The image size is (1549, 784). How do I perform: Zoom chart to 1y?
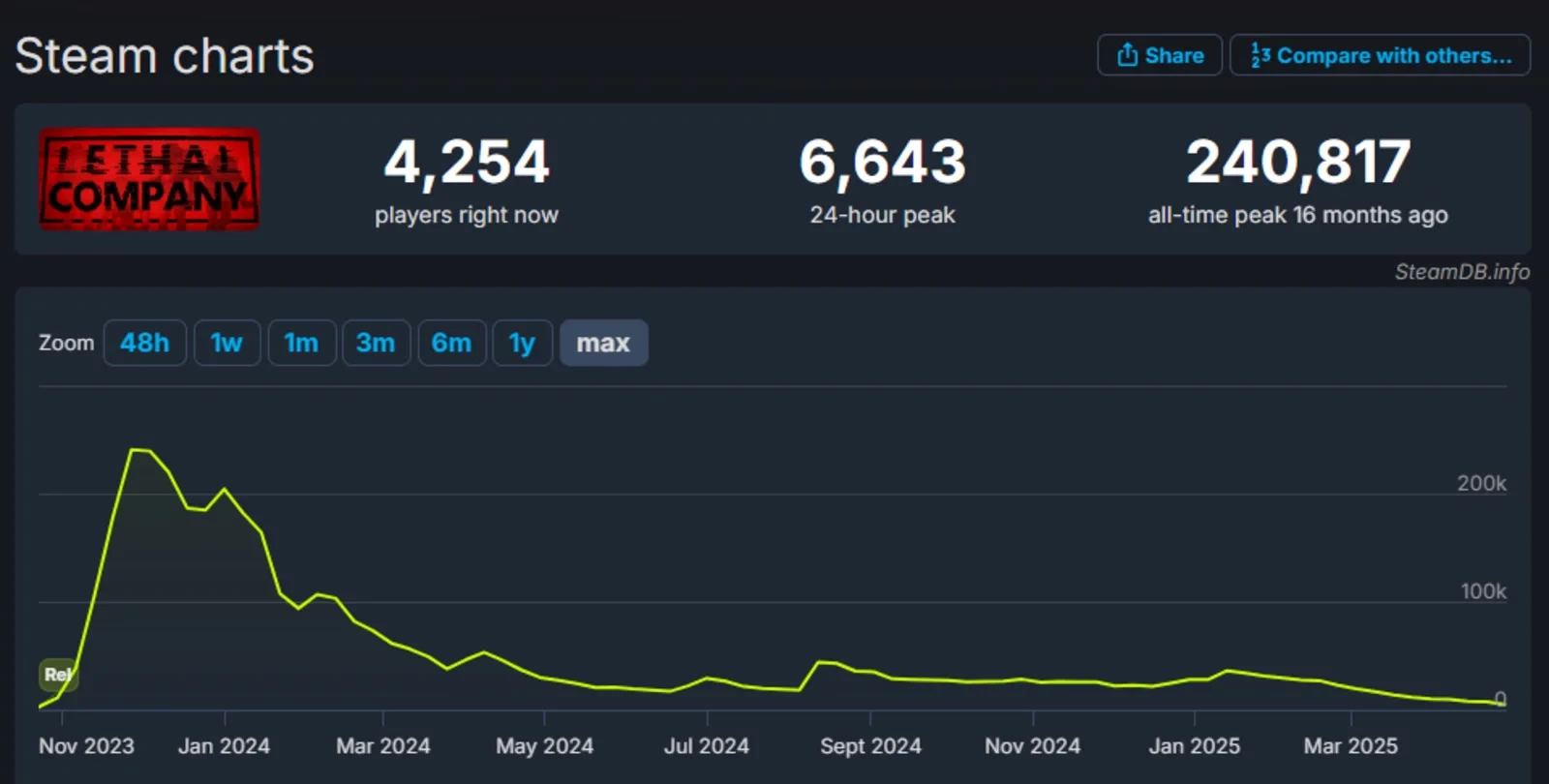pos(522,343)
